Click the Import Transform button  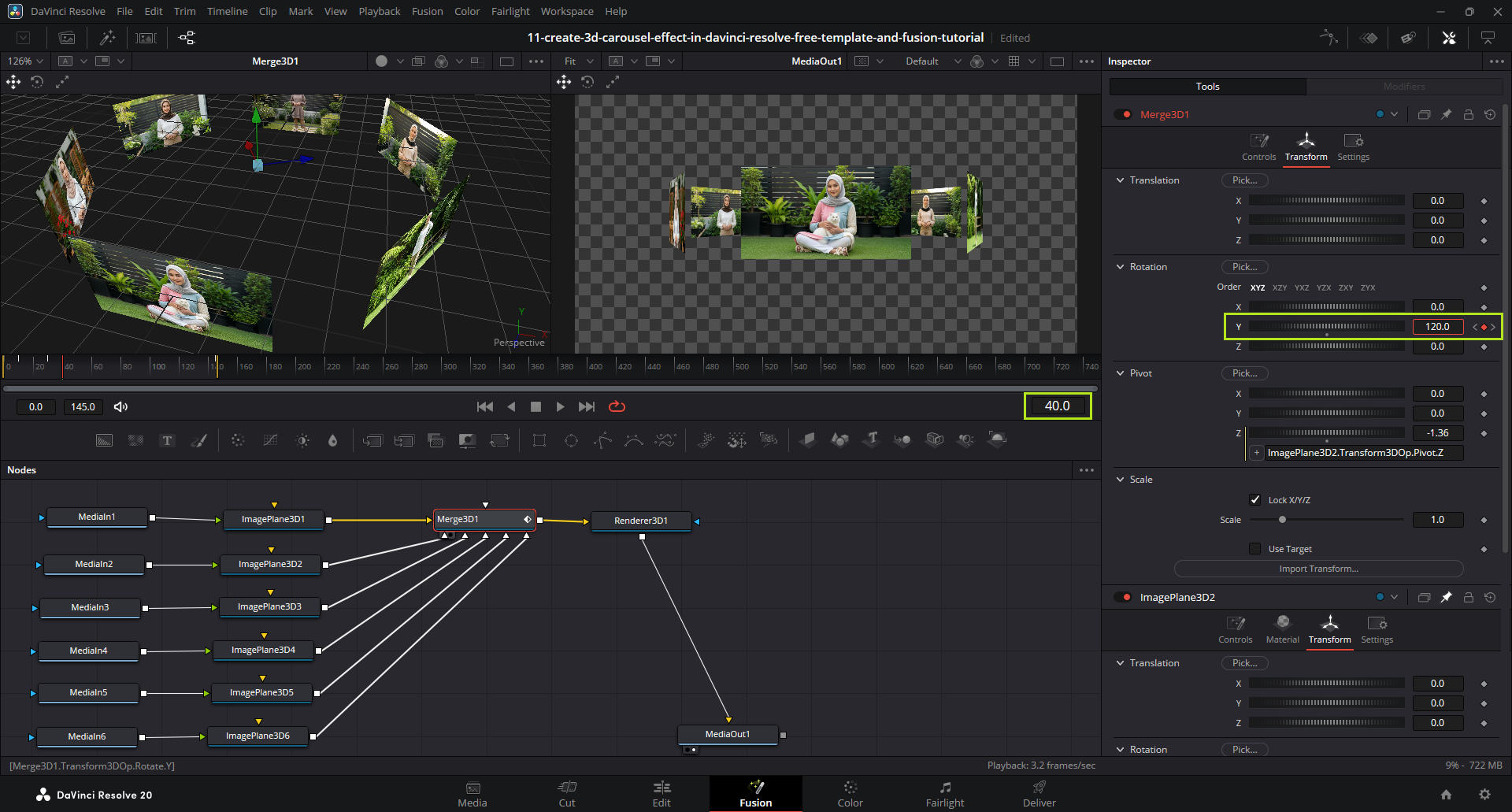(x=1318, y=569)
